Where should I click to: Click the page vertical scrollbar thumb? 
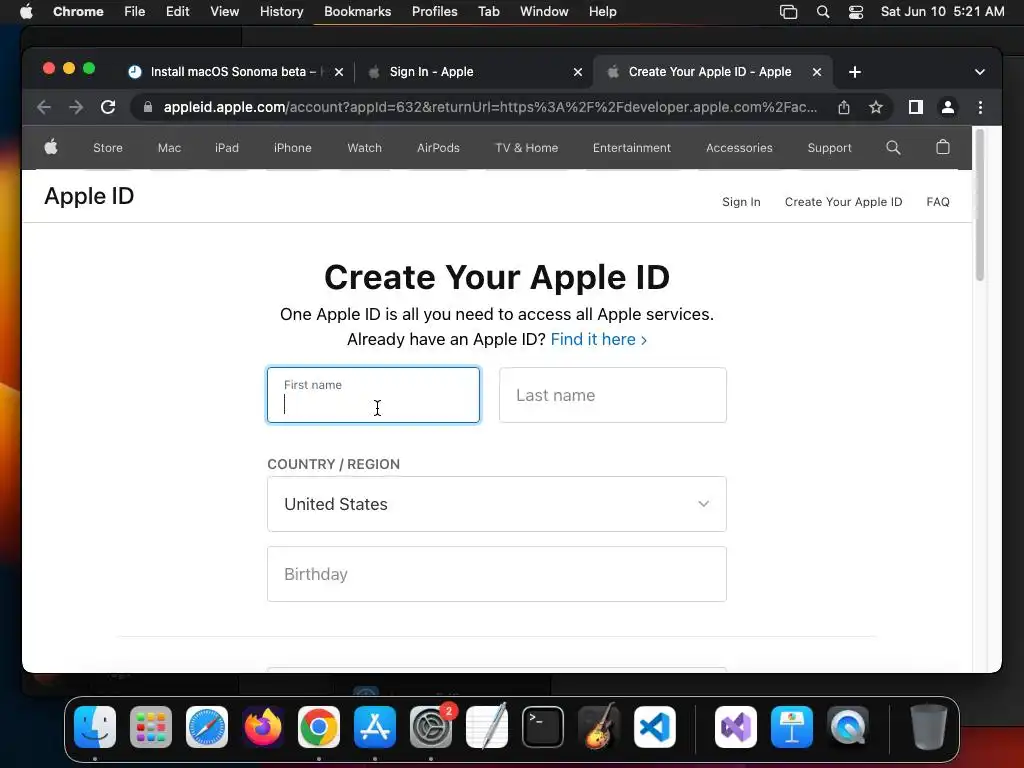[x=979, y=206]
